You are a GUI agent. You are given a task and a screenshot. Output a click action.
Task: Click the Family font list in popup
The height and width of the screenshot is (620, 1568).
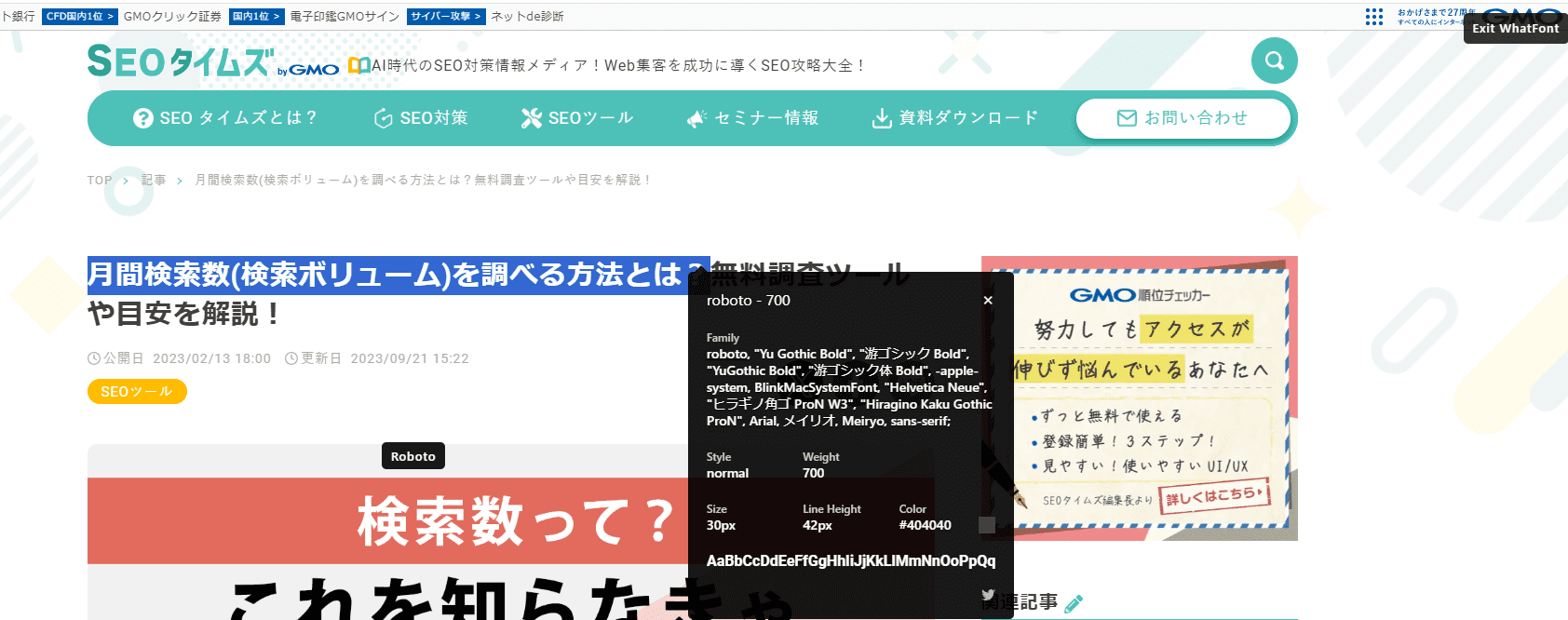pyautogui.click(x=849, y=387)
